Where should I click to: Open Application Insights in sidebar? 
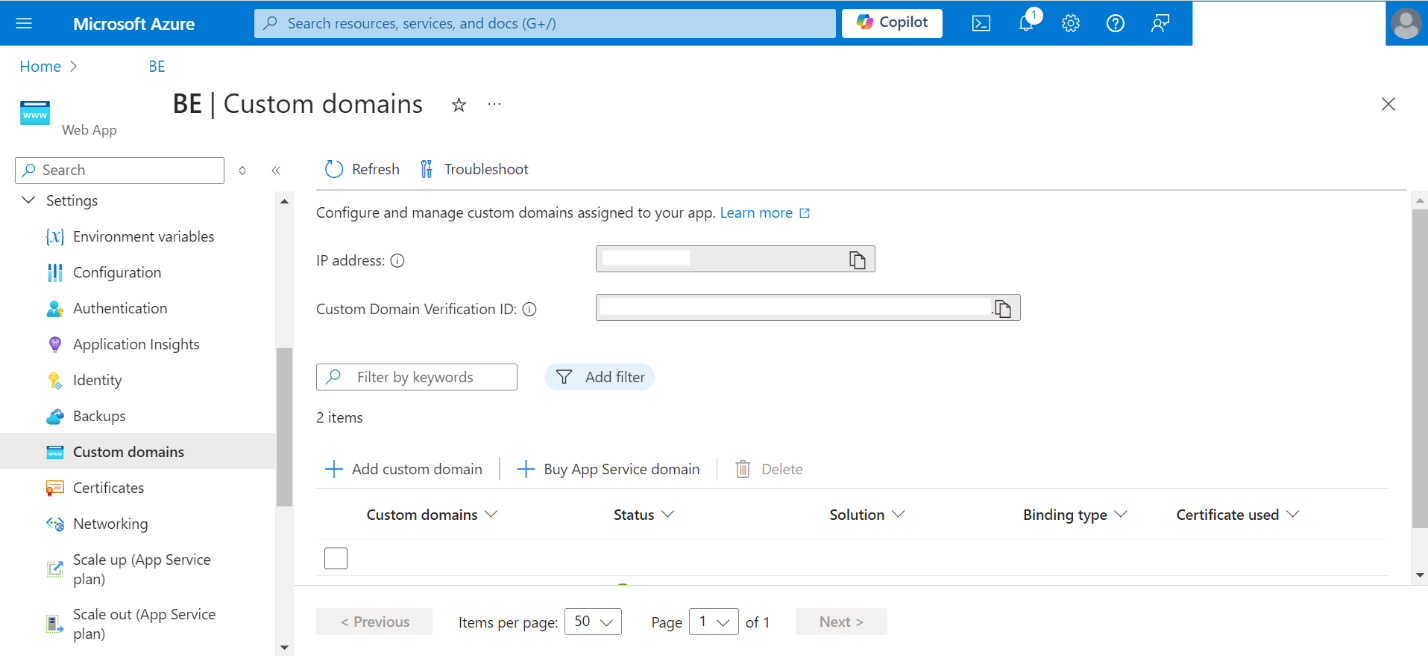[137, 345]
